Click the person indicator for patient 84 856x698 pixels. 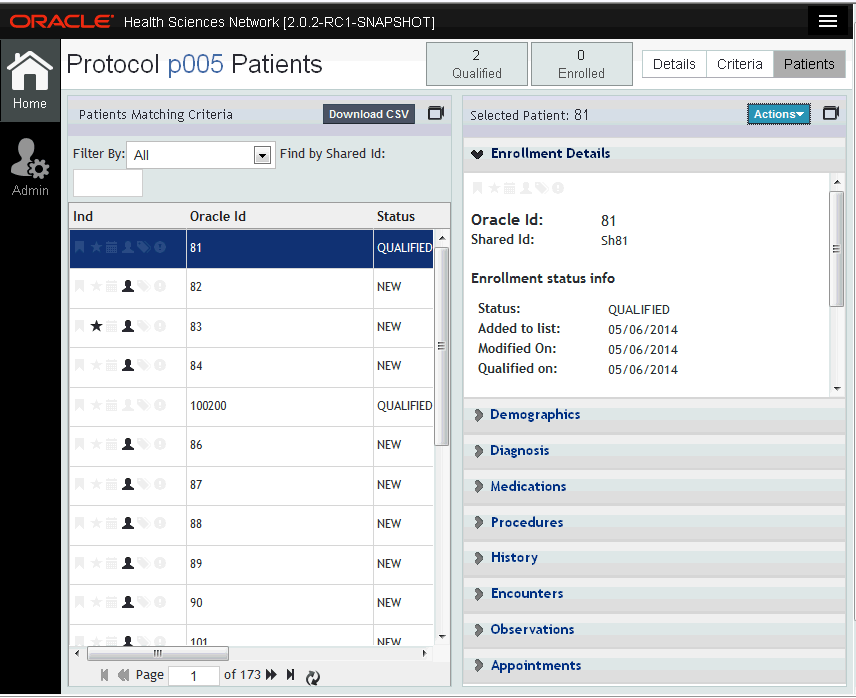coord(128,365)
